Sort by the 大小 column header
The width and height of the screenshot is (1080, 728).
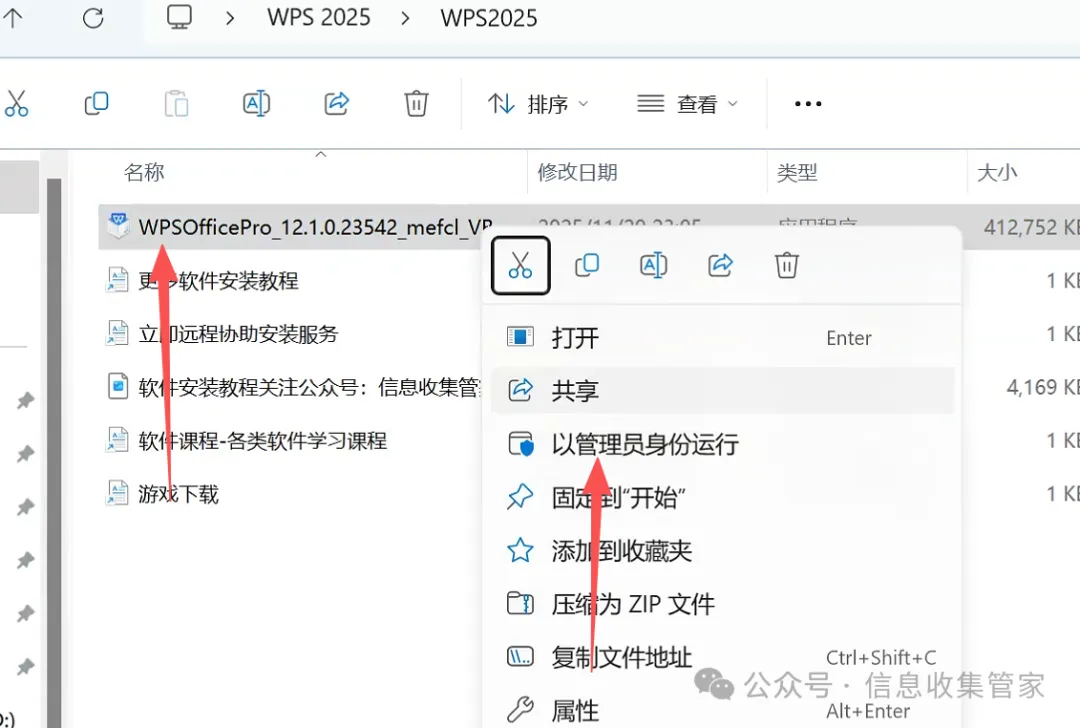(997, 171)
